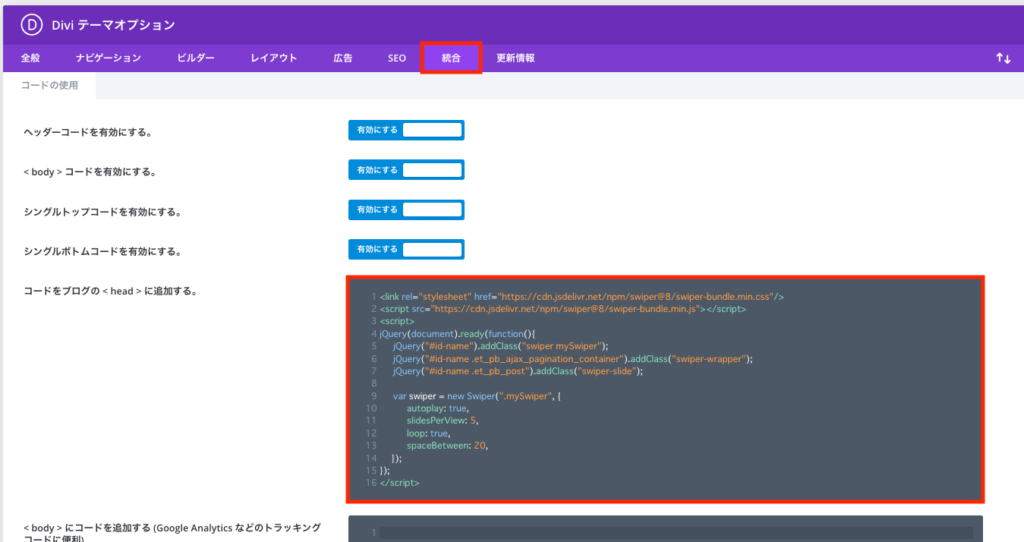Open the SEO tab
This screenshot has height=542, width=1024.
pos(397,59)
